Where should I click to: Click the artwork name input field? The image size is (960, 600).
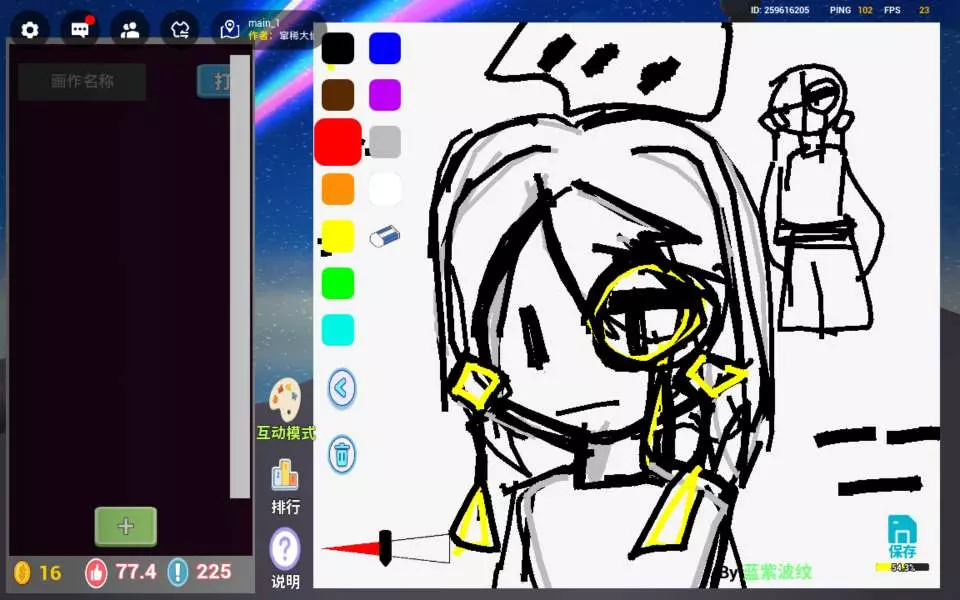click(x=82, y=82)
